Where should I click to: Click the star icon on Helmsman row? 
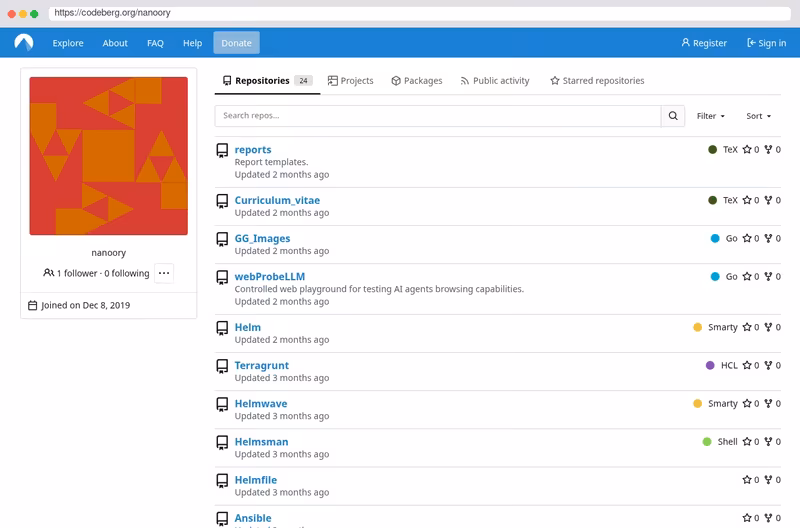point(747,442)
